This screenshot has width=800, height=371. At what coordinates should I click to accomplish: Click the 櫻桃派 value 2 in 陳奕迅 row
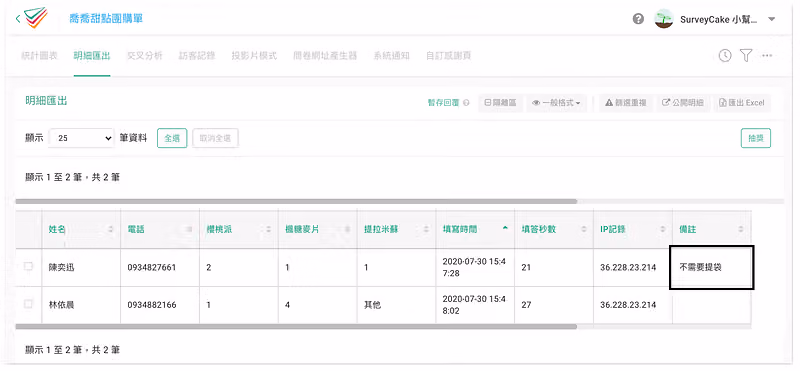209,267
